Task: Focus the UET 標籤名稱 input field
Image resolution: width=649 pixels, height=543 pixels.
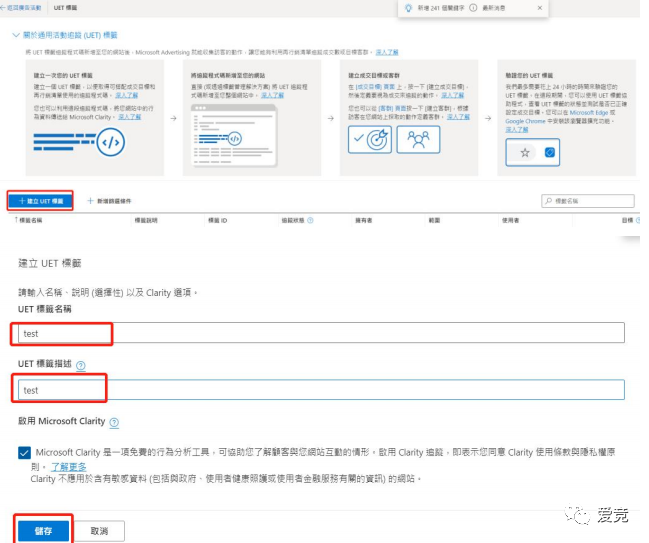Action: (321, 333)
